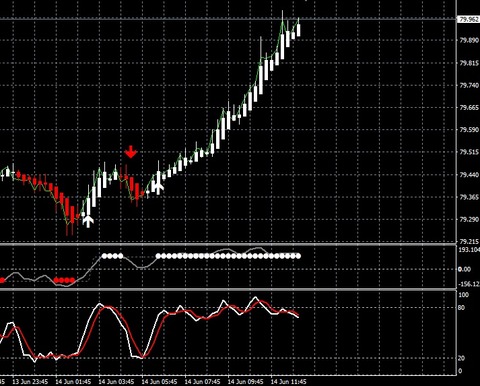This screenshot has width=480, height=386.
Task: Click the white up-arrow signal near 14 Jun 05:45
Action: tap(159, 188)
